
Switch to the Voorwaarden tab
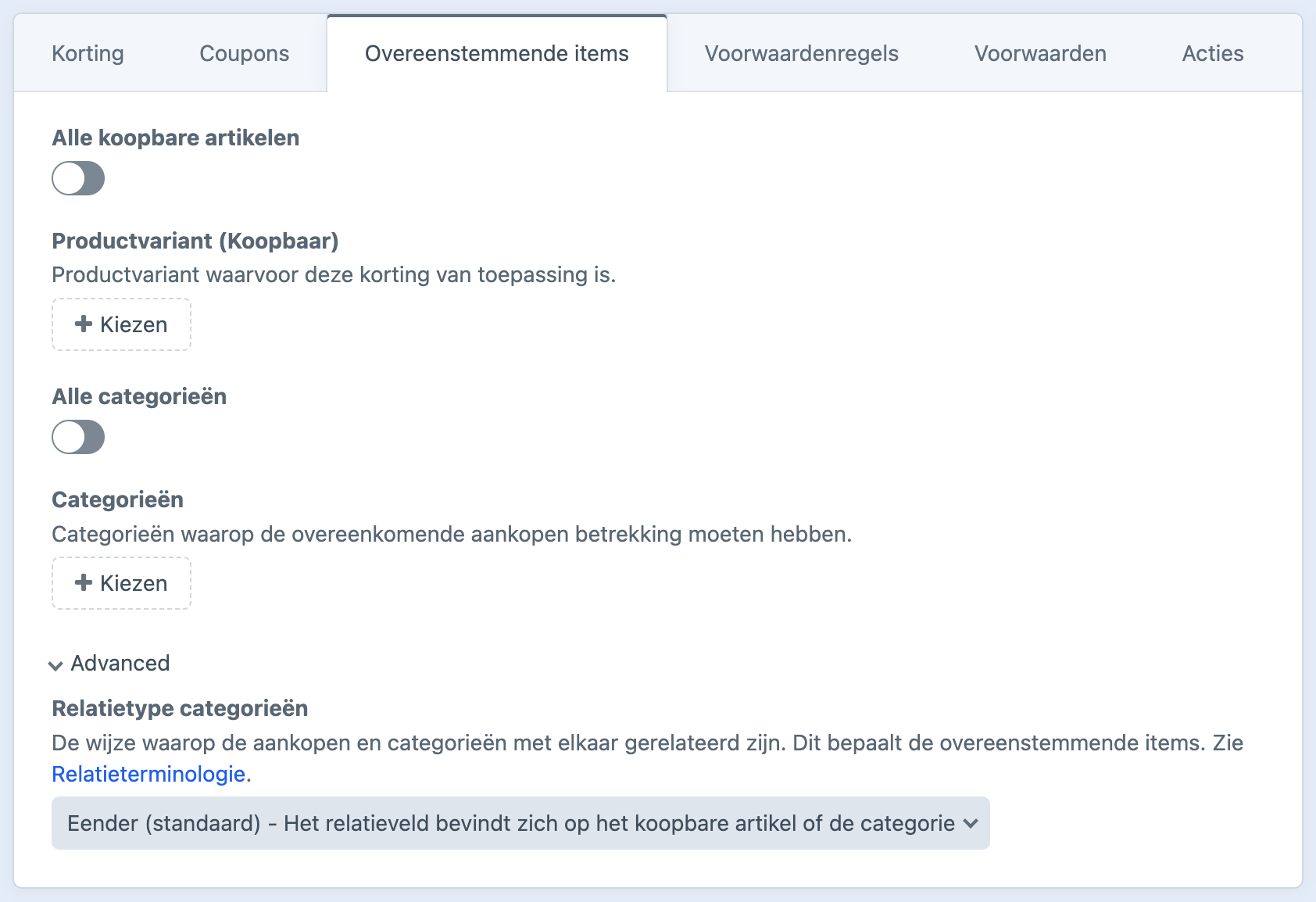(1039, 53)
